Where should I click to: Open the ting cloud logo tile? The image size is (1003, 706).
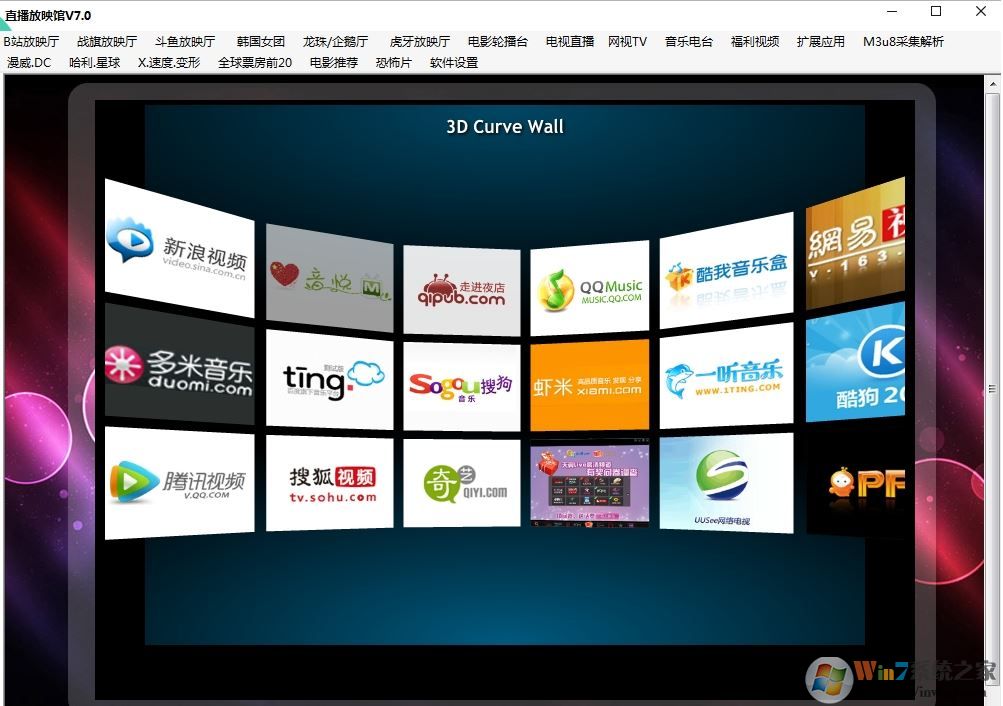pyautogui.click(x=329, y=379)
